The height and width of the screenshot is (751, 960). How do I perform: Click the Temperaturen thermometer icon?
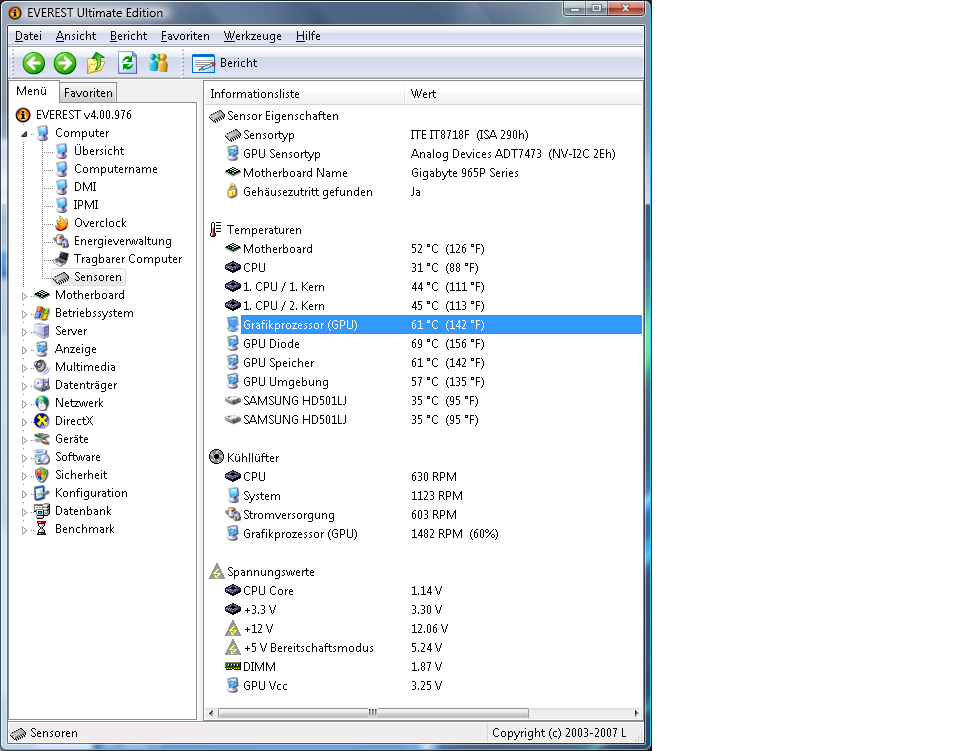[x=216, y=230]
